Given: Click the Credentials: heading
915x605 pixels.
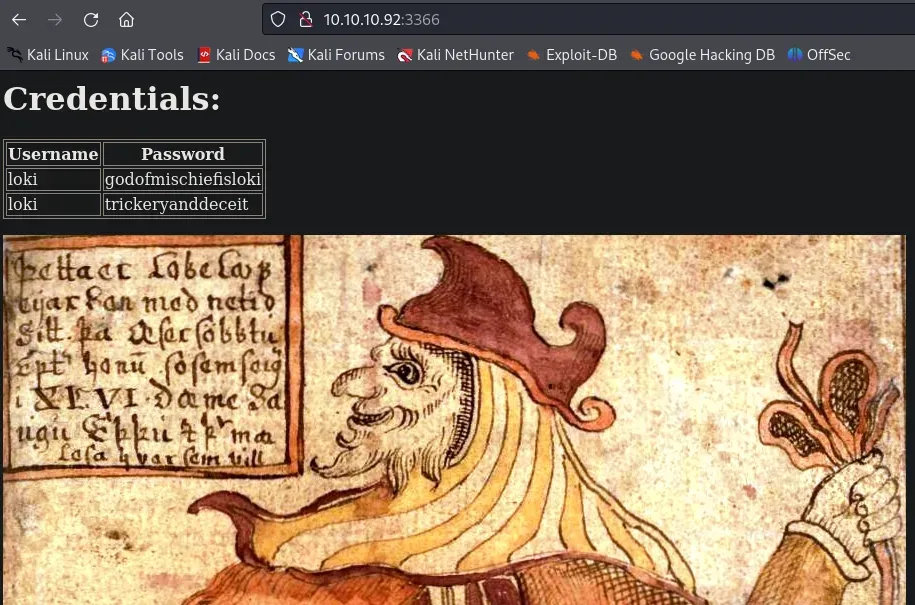Looking at the screenshot, I should [x=112, y=98].
